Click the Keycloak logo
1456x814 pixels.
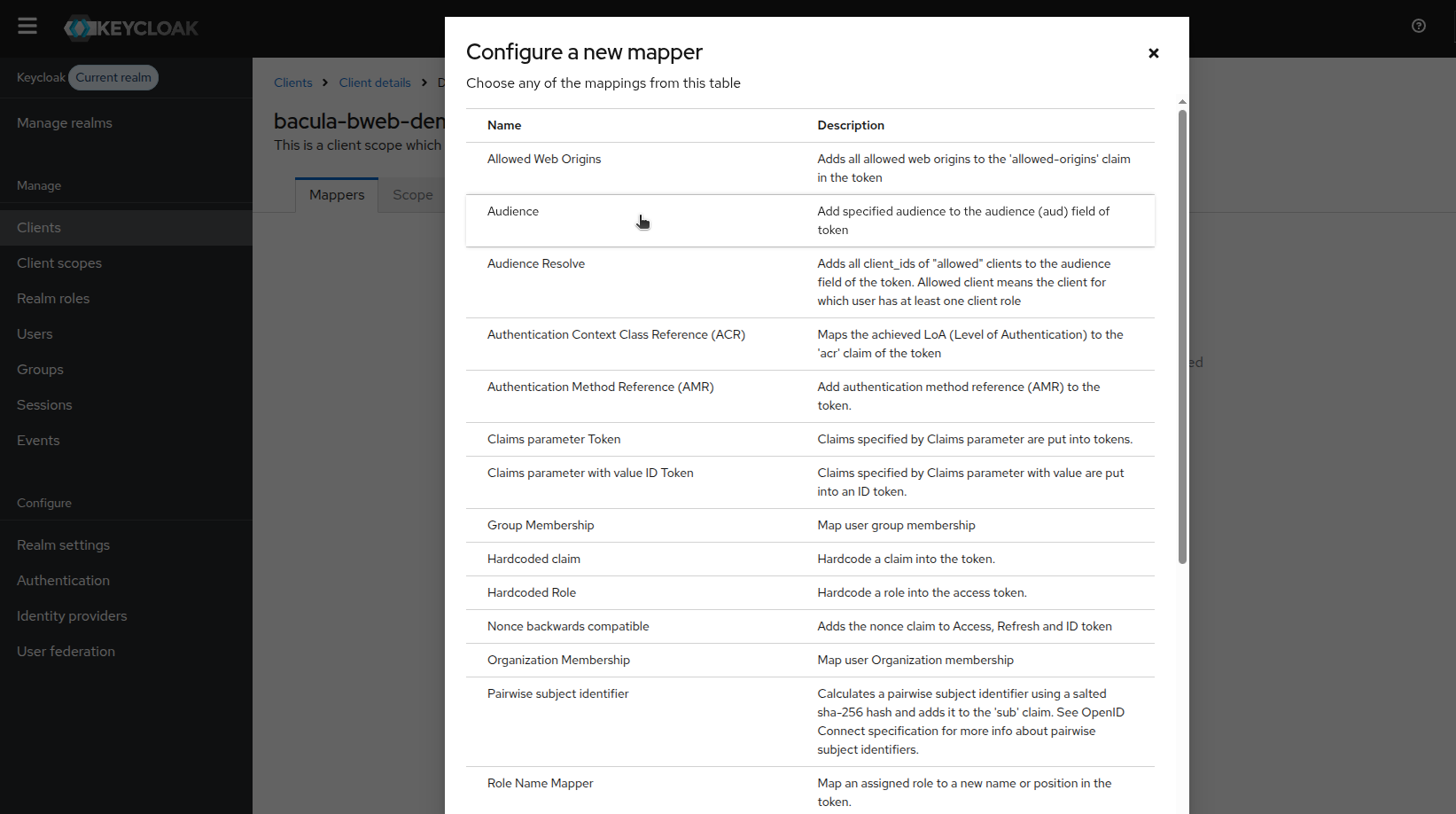(131, 28)
